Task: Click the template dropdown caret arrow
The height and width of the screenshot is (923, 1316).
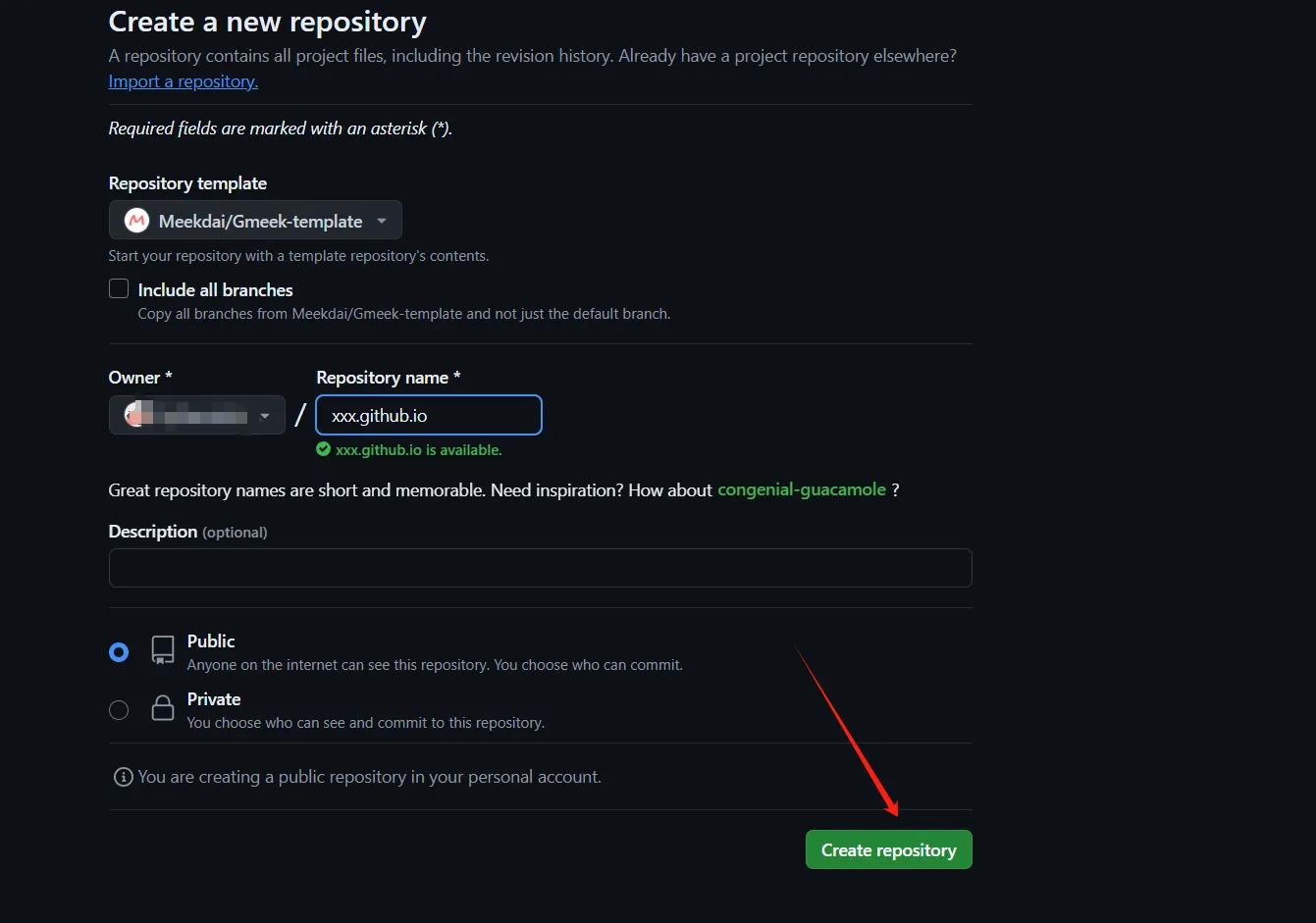Action: (382, 222)
